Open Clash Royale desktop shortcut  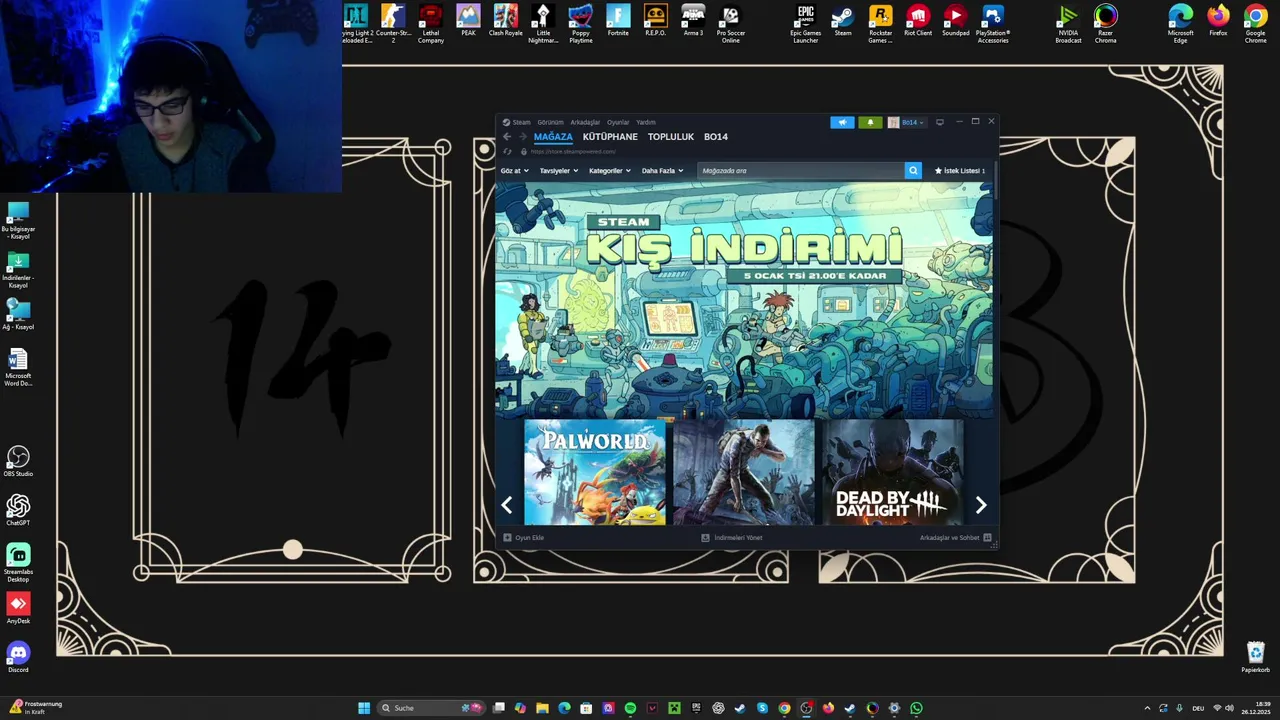click(506, 20)
